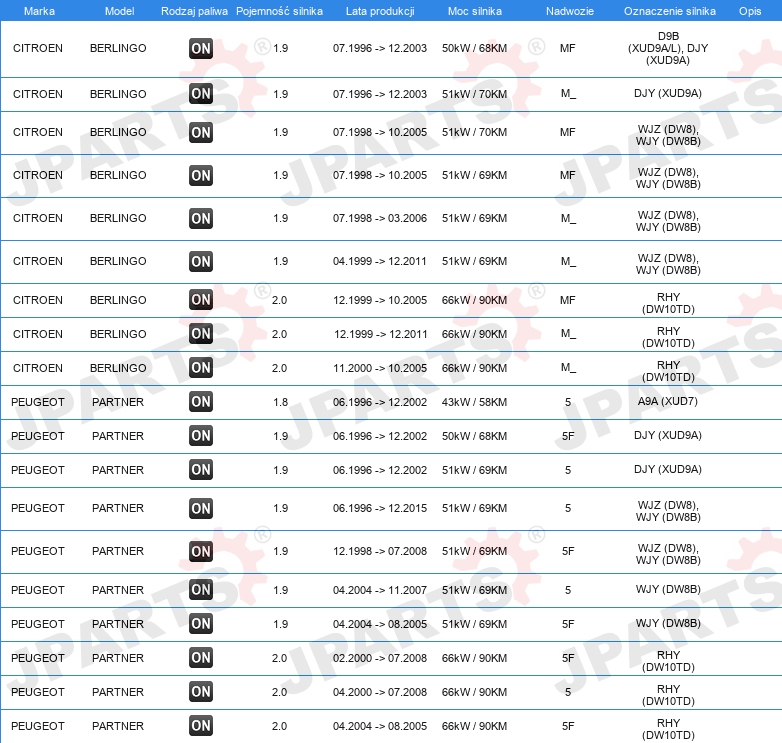Click body type M_ in the 12.1999 -> 12.2011 row
This screenshot has height=743, width=782.
568,334
